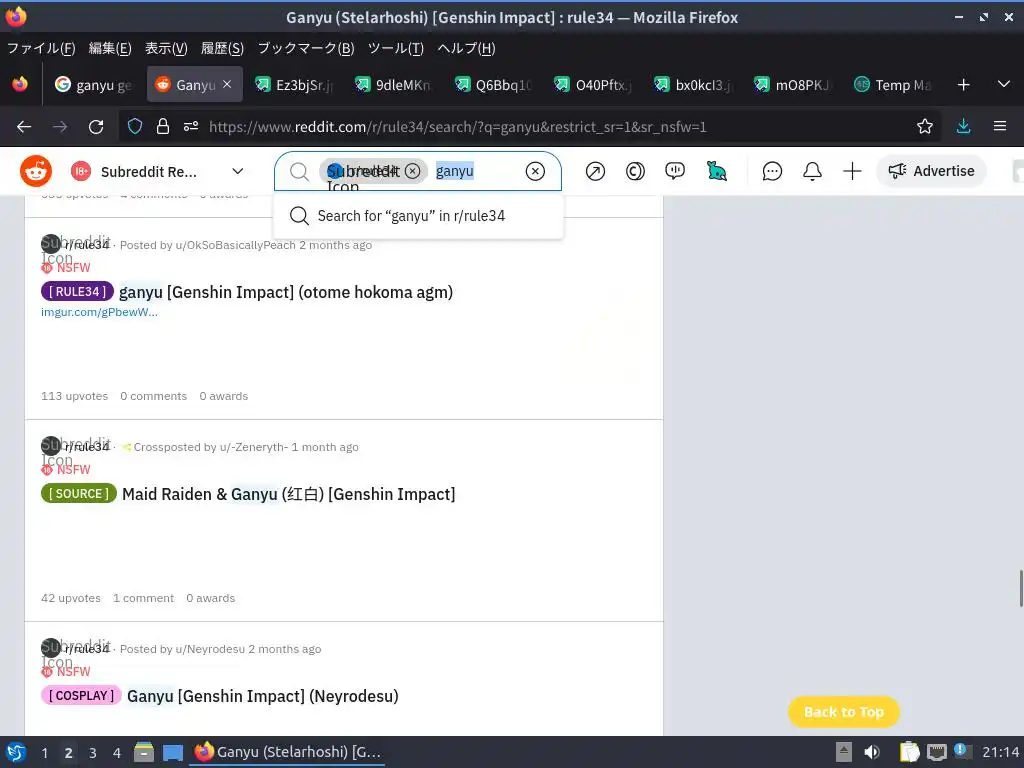This screenshot has width=1024, height=768.
Task: Click the page vertical scrollbar thumb
Action: coord(1020,588)
